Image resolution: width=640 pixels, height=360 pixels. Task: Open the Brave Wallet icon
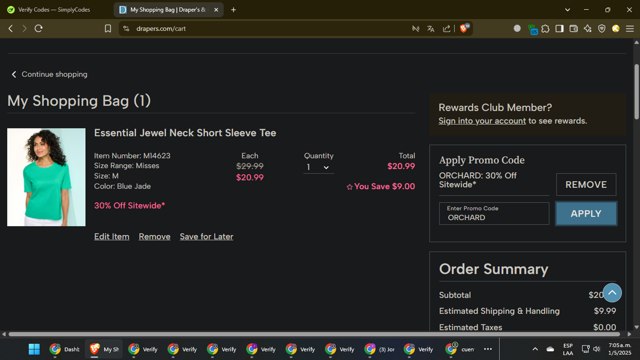tap(573, 29)
